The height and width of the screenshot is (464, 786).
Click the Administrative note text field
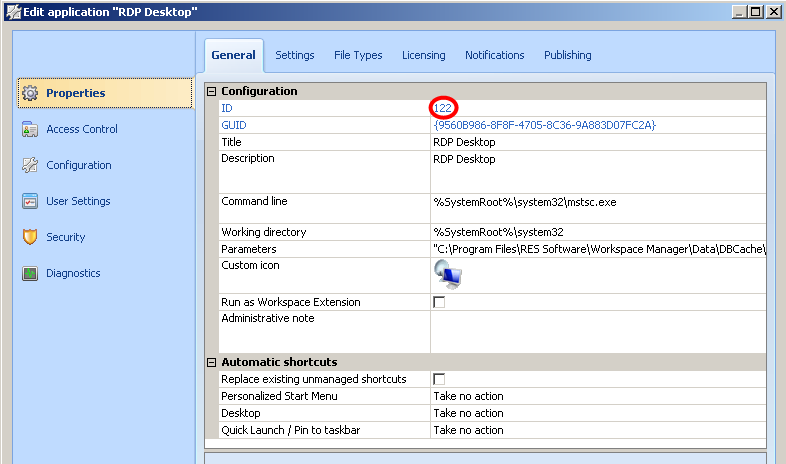(598, 330)
